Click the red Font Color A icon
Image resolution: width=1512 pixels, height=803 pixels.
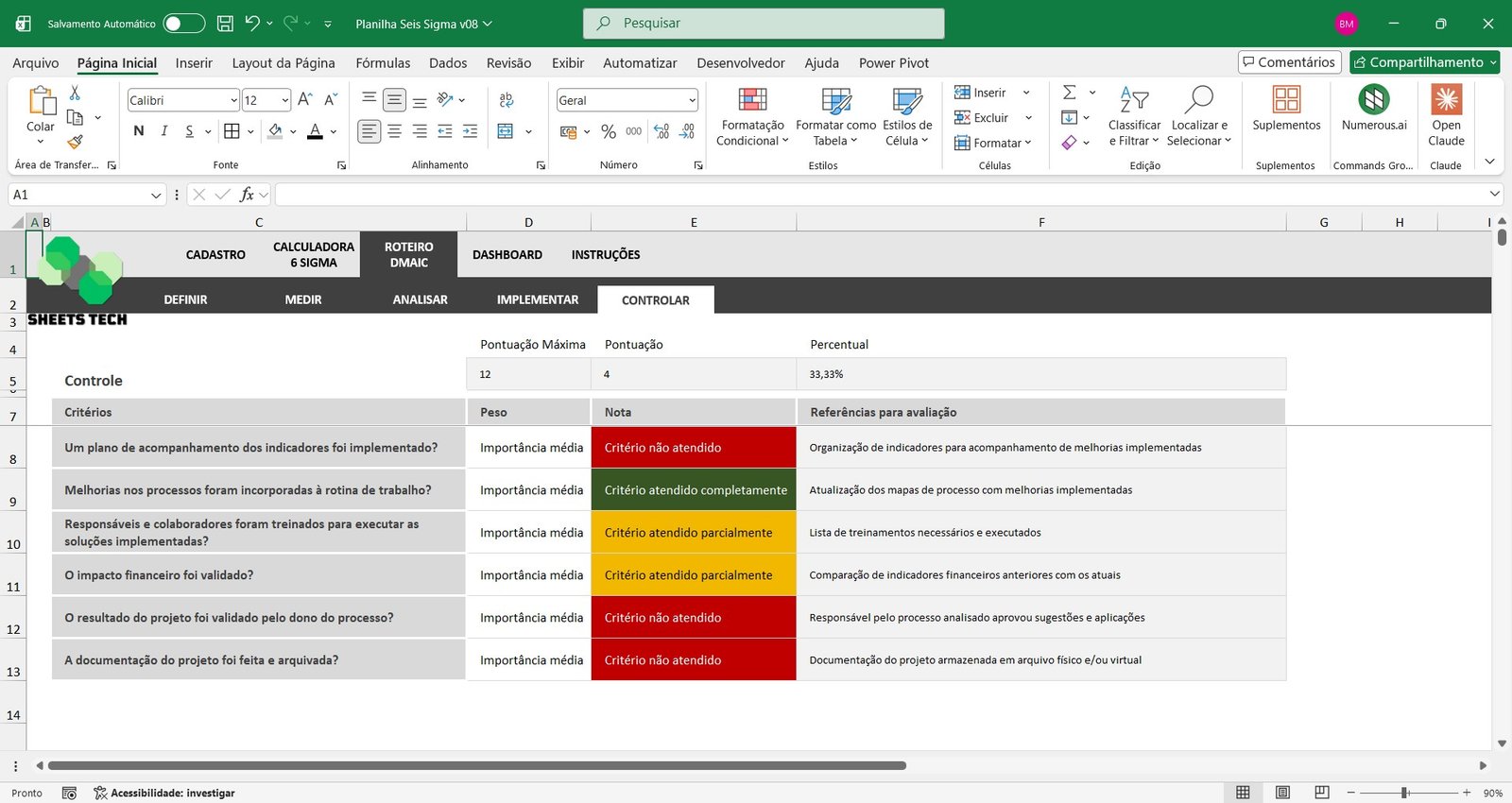point(315,131)
